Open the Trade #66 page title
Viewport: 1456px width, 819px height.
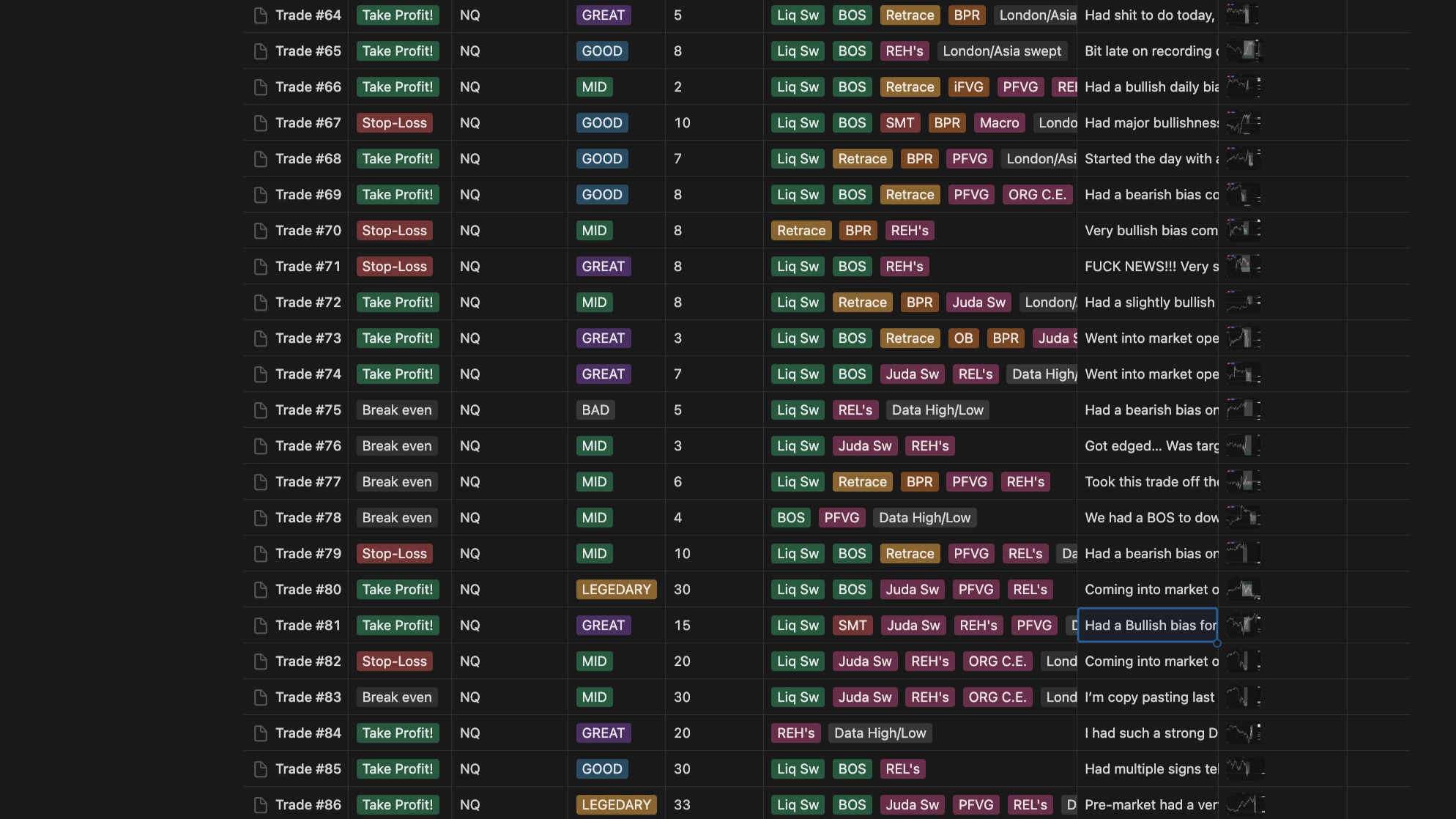coord(308,87)
